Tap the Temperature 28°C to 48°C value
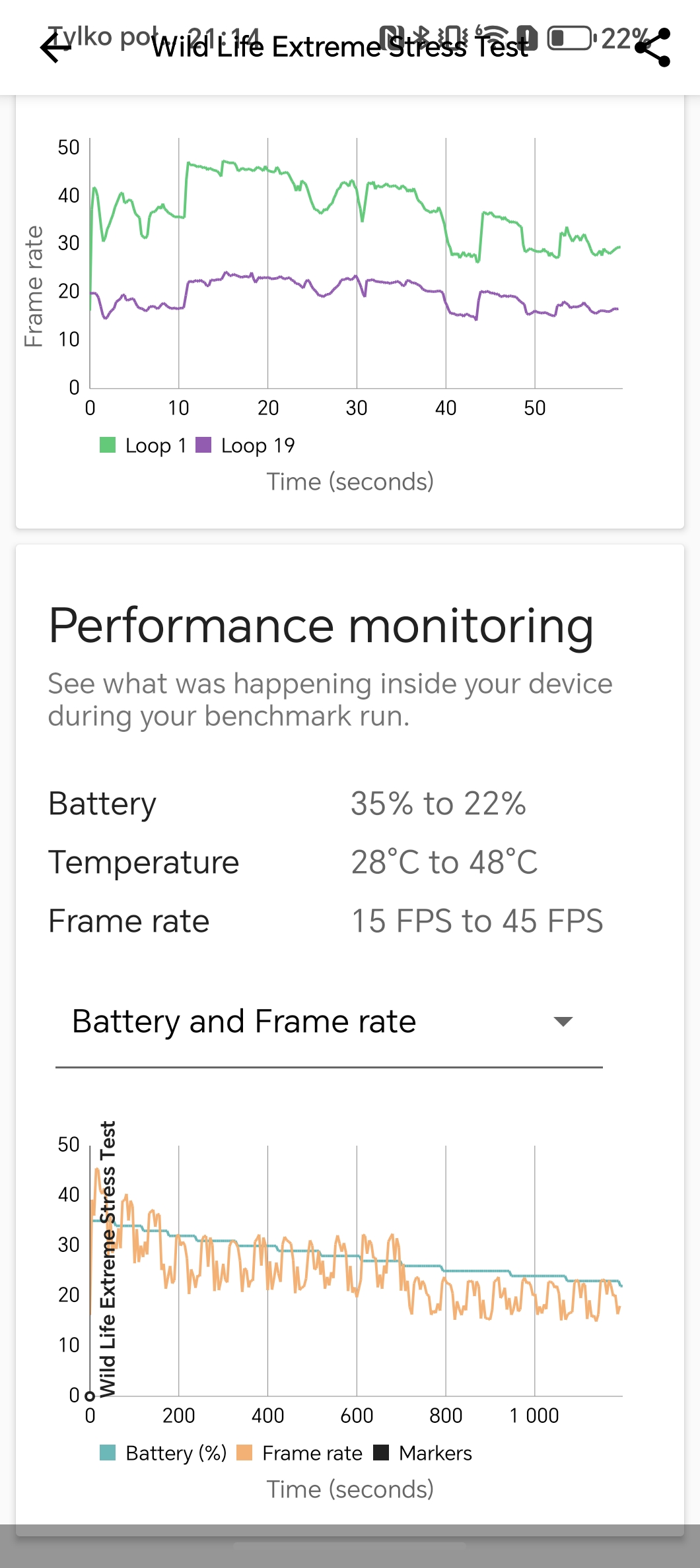 click(x=444, y=863)
